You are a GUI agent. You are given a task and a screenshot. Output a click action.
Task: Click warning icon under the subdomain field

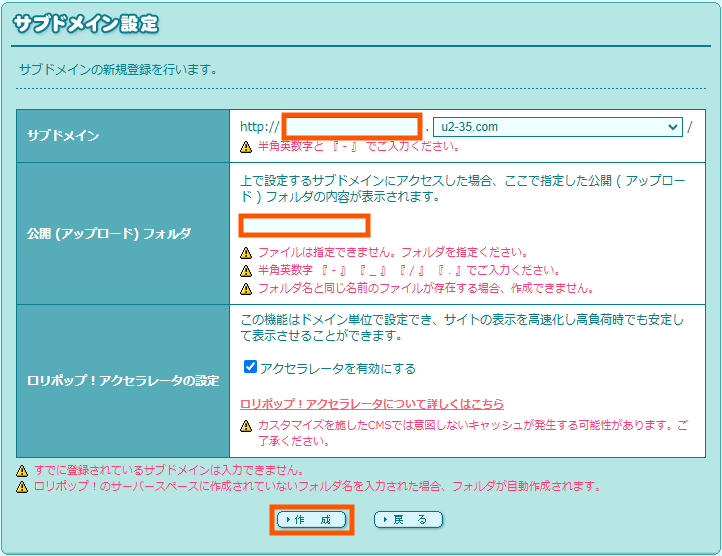click(246, 147)
